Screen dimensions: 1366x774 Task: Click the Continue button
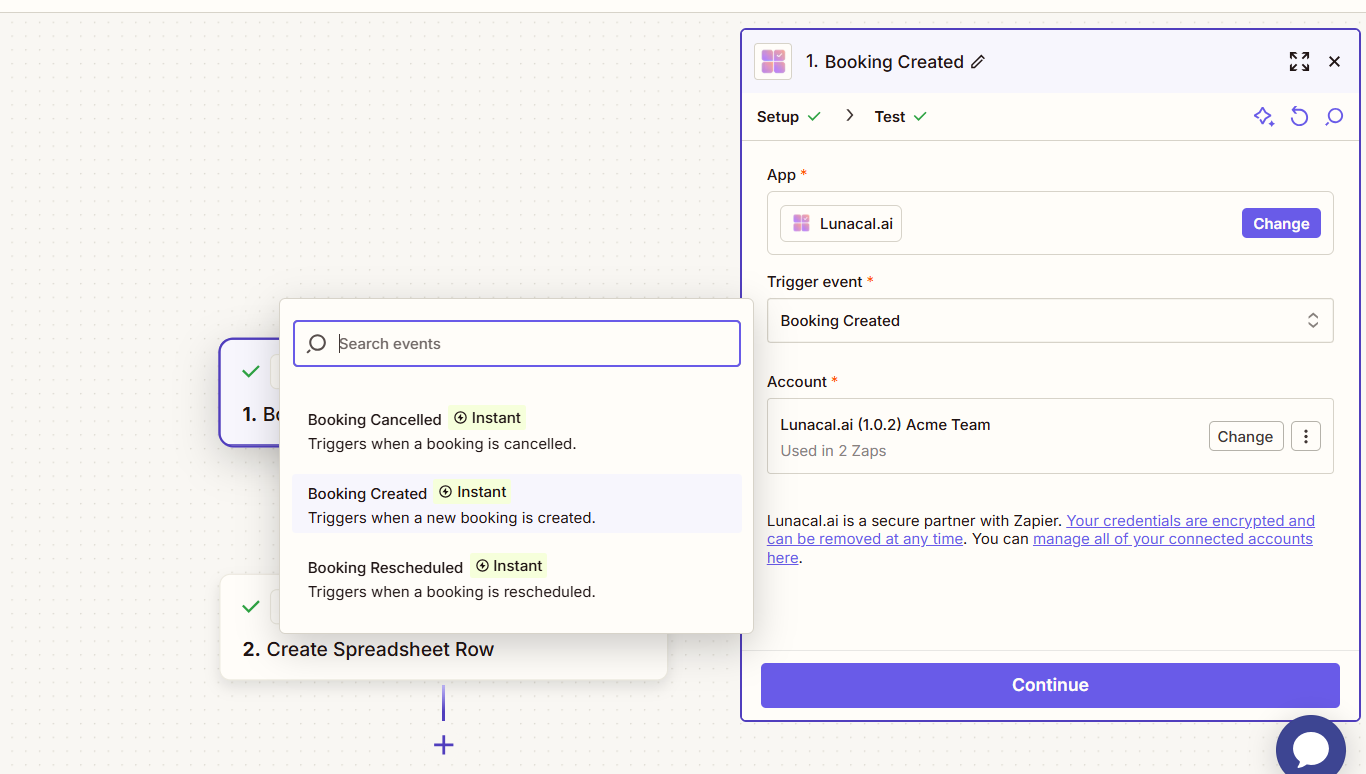(1050, 685)
